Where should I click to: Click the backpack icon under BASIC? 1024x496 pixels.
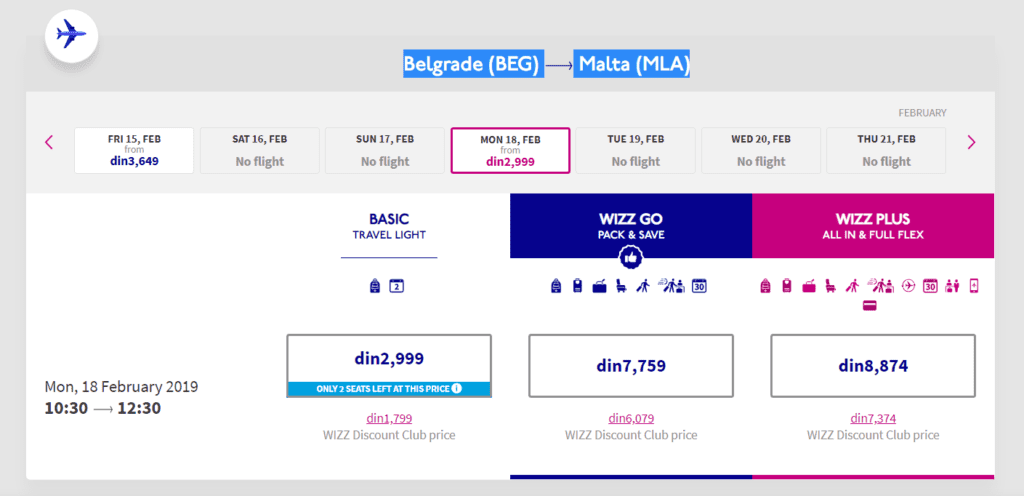[x=375, y=286]
